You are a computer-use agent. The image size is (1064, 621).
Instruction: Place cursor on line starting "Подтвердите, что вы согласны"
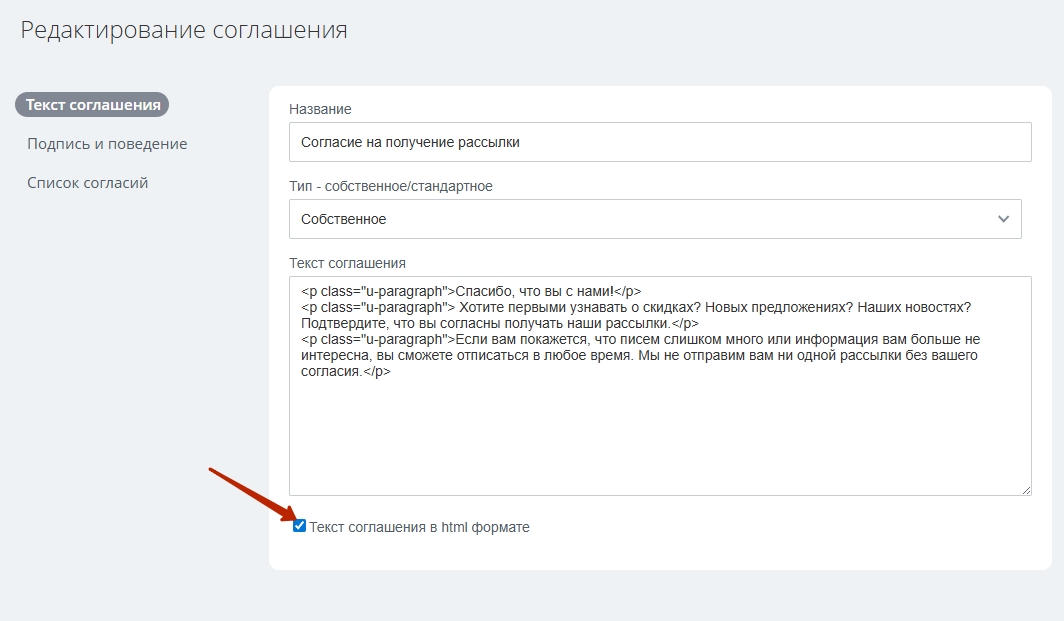pyautogui.click(x=499, y=323)
